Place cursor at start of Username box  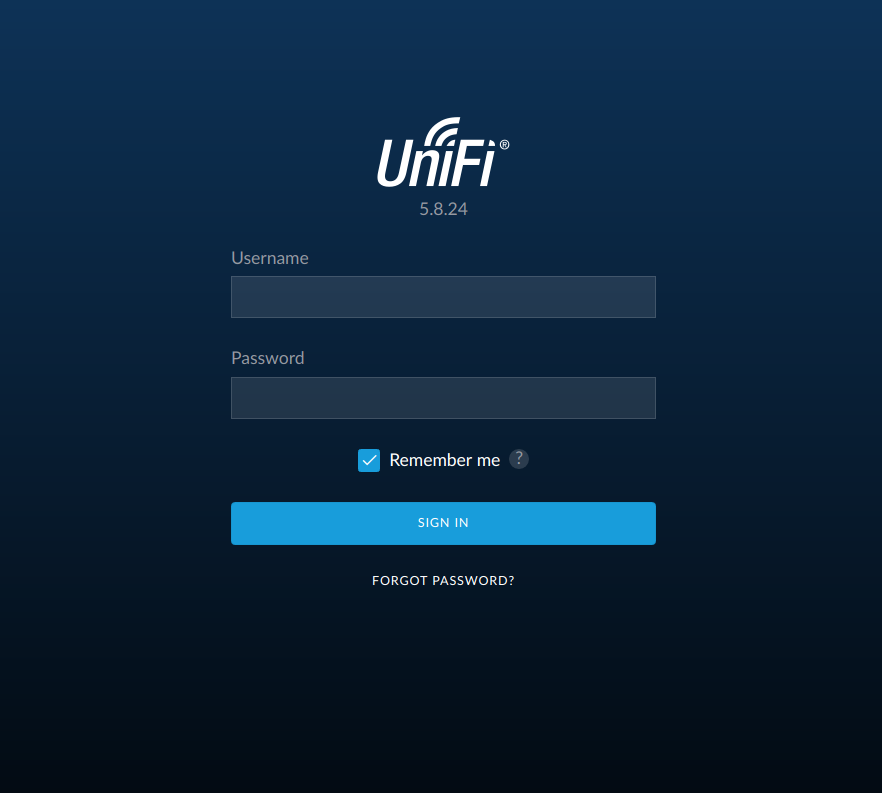click(x=237, y=297)
